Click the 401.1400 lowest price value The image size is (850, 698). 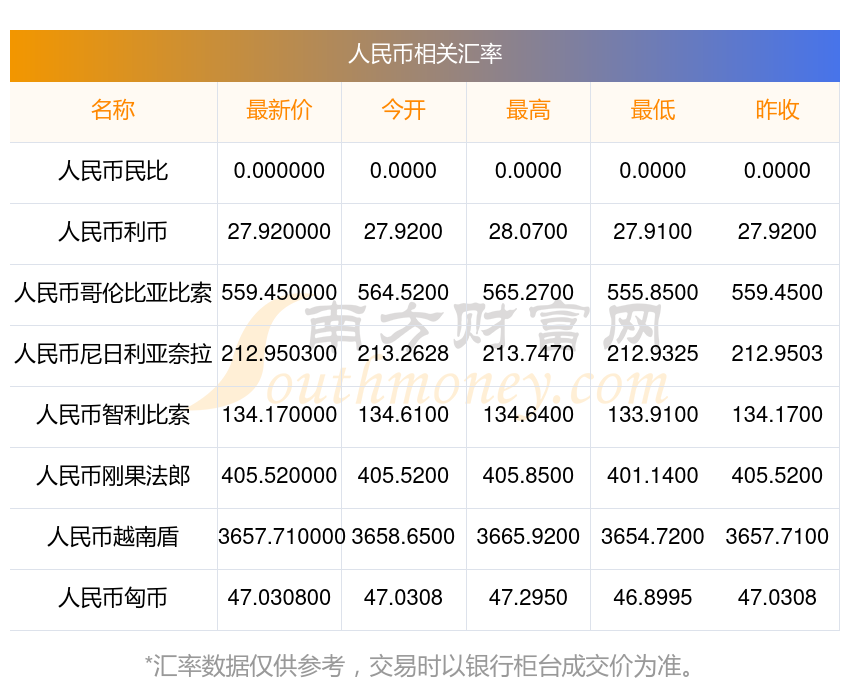point(653,476)
